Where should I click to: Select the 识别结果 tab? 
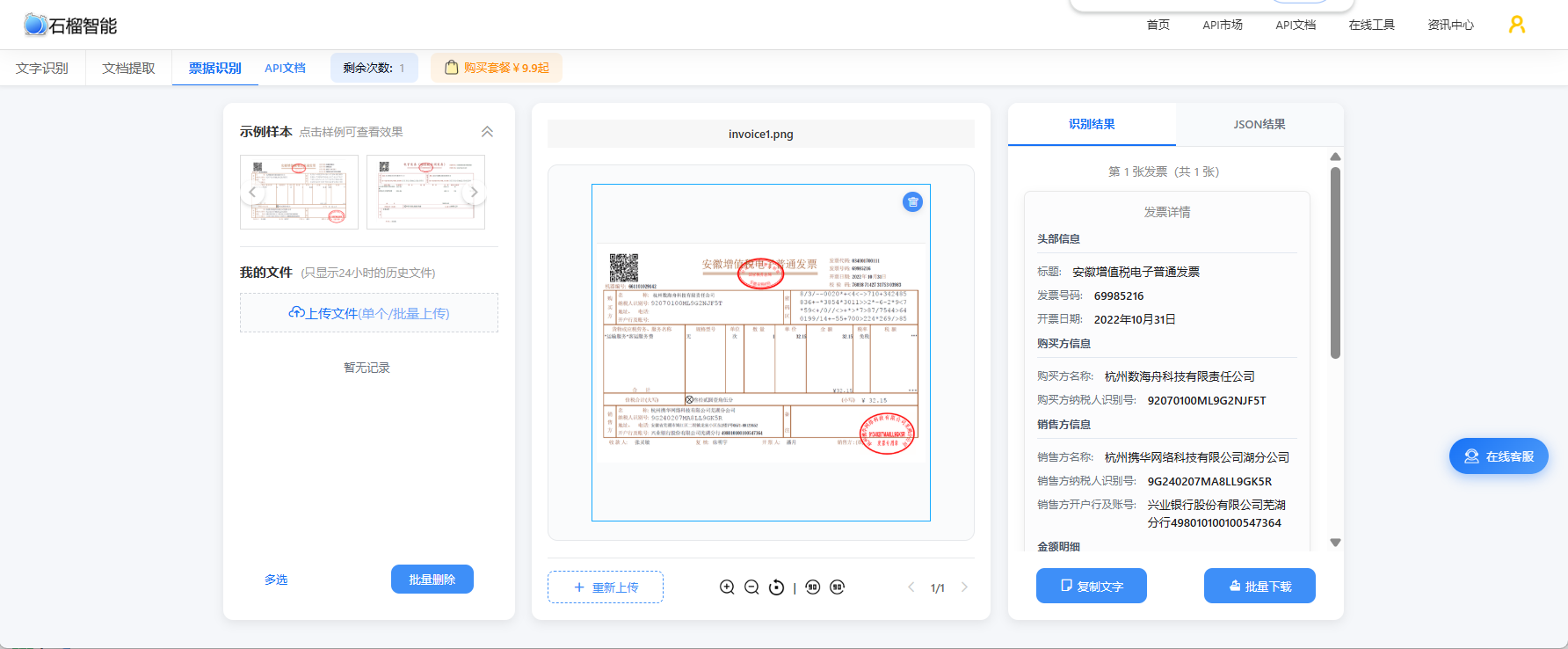pyautogui.click(x=1092, y=124)
